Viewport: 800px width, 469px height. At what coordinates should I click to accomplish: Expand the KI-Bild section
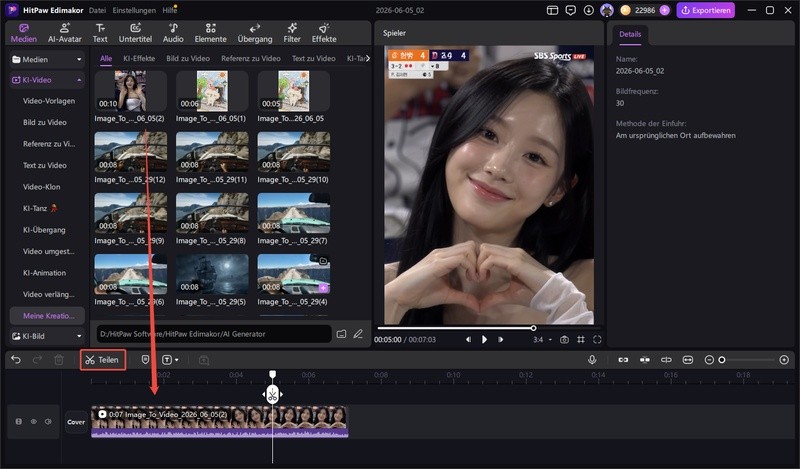coord(47,336)
